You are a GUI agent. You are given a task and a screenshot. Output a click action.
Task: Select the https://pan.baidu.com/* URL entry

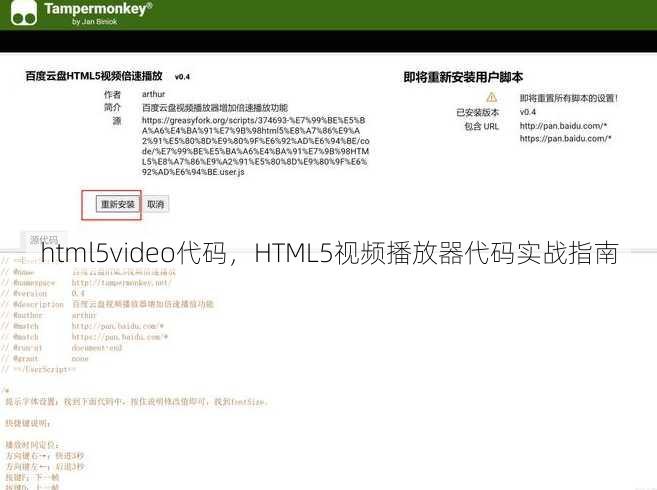tap(565, 138)
